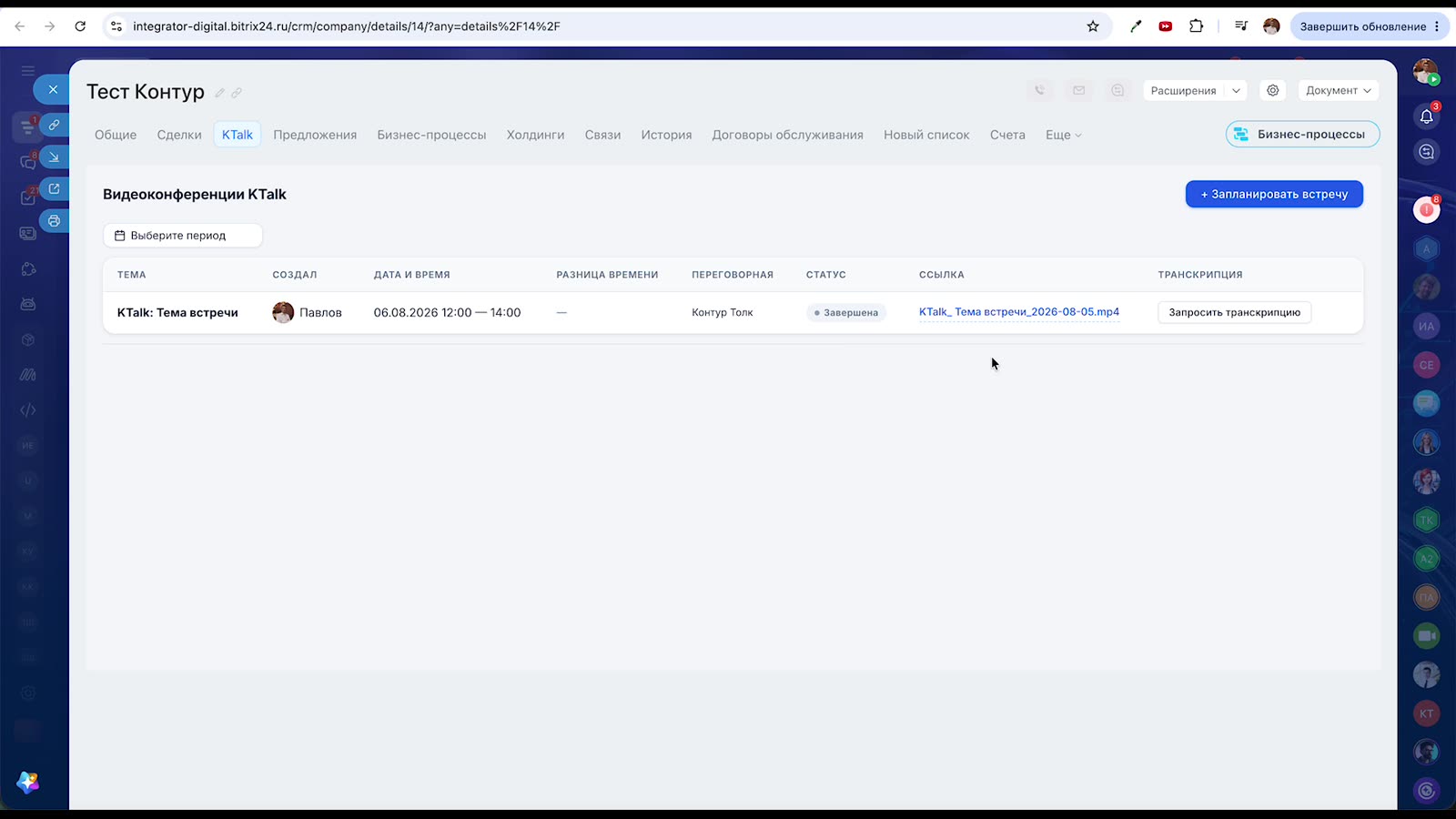Open card settings gear icon
The width and height of the screenshot is (1456, 819).
(1273, 90)
